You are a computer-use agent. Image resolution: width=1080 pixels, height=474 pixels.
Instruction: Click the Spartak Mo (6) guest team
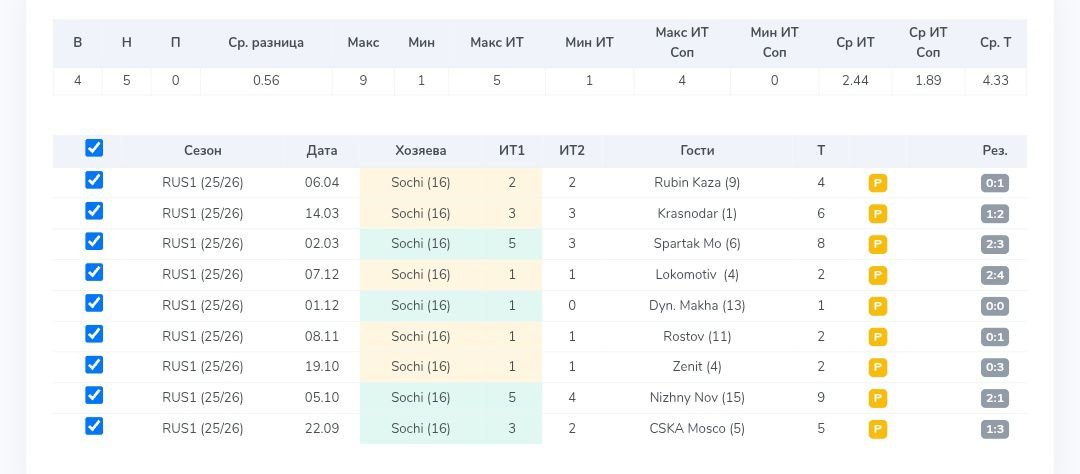click(697, 244)
